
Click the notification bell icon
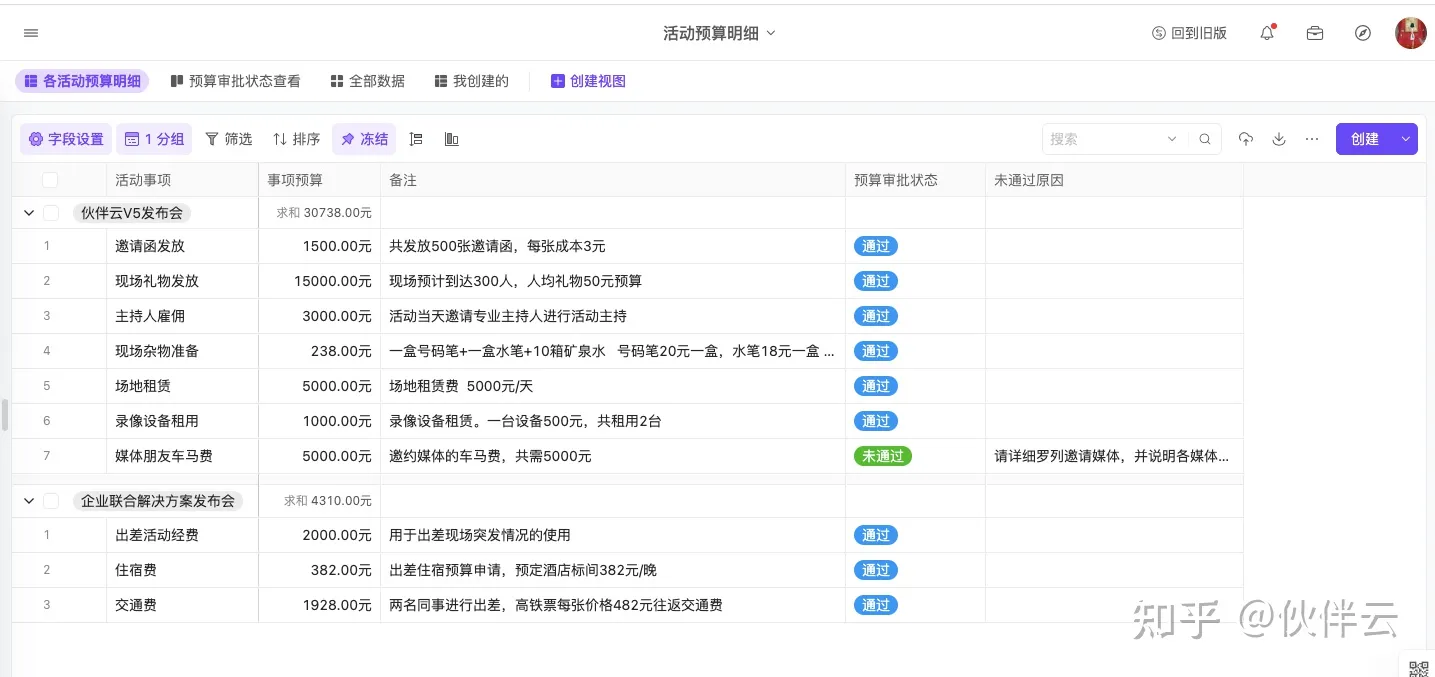pyautogui.click(x=1267, y=33)
